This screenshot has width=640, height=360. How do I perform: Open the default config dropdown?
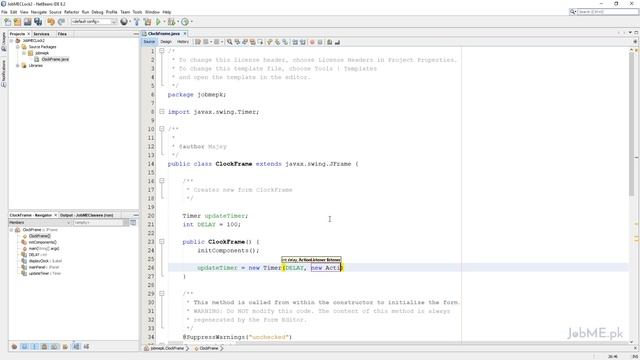[94, 22]
